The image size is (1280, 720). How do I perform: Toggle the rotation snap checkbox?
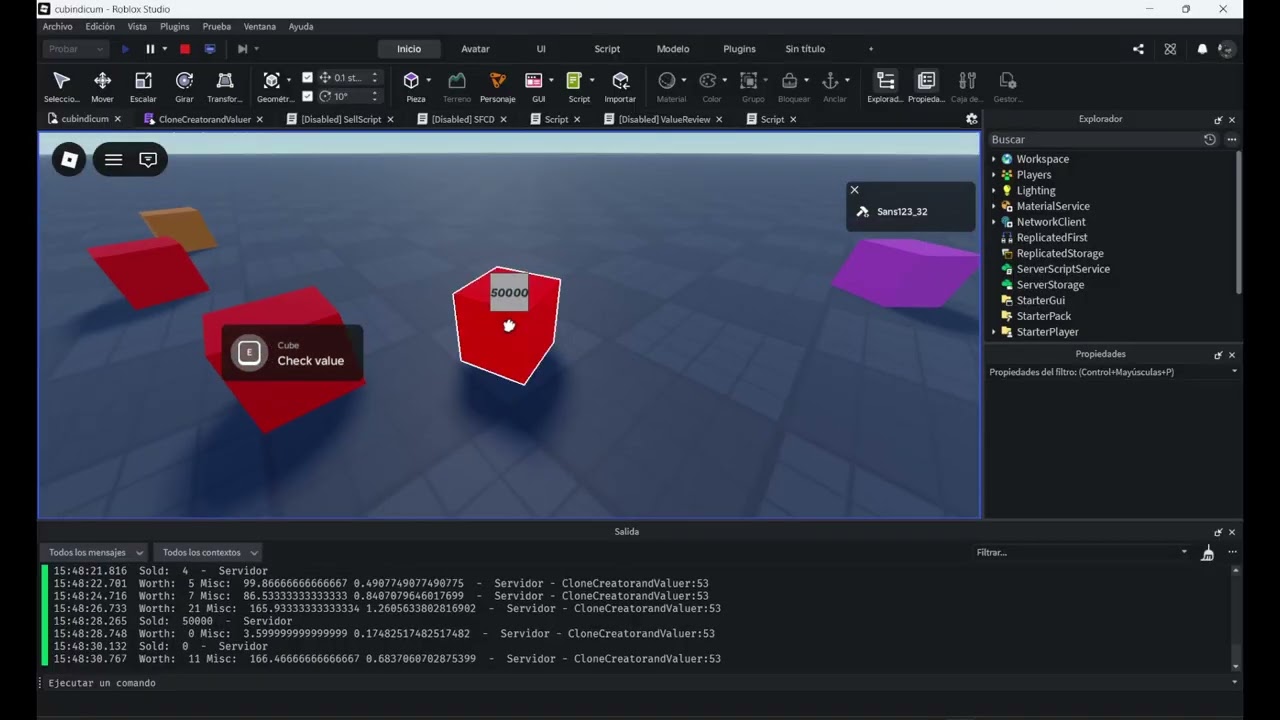coord(307,96)
